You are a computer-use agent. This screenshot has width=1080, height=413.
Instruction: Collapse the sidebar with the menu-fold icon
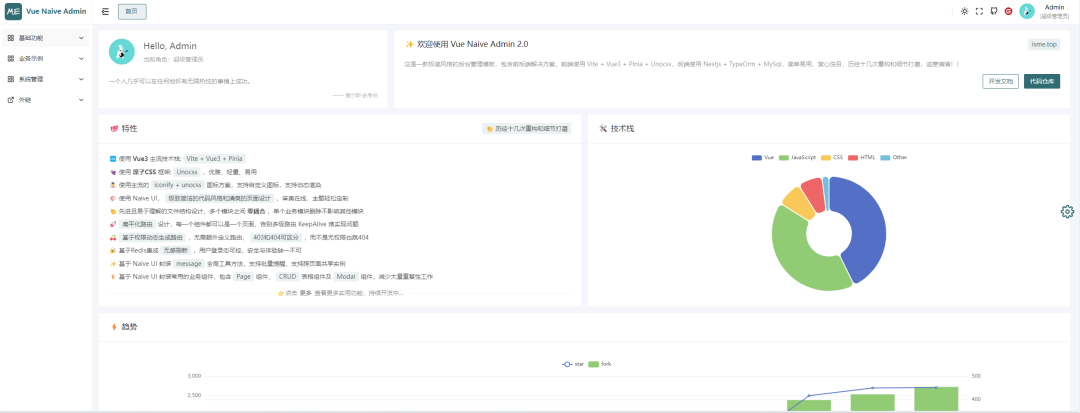click(105, 11)
